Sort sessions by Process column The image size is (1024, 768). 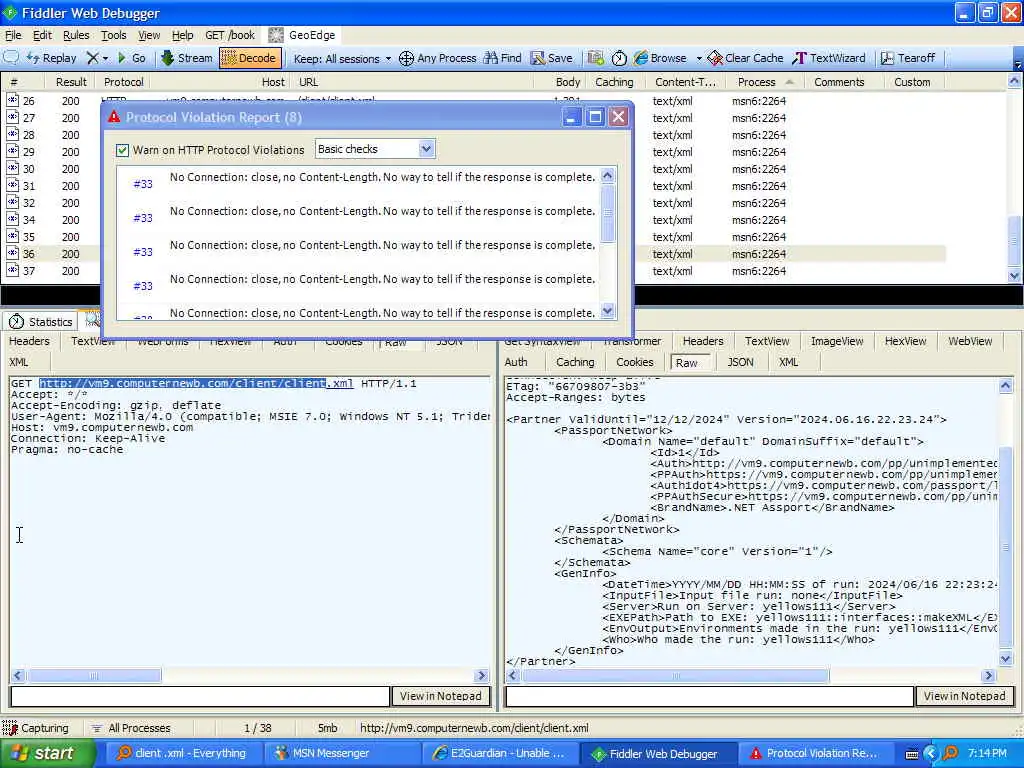(765, 82)
